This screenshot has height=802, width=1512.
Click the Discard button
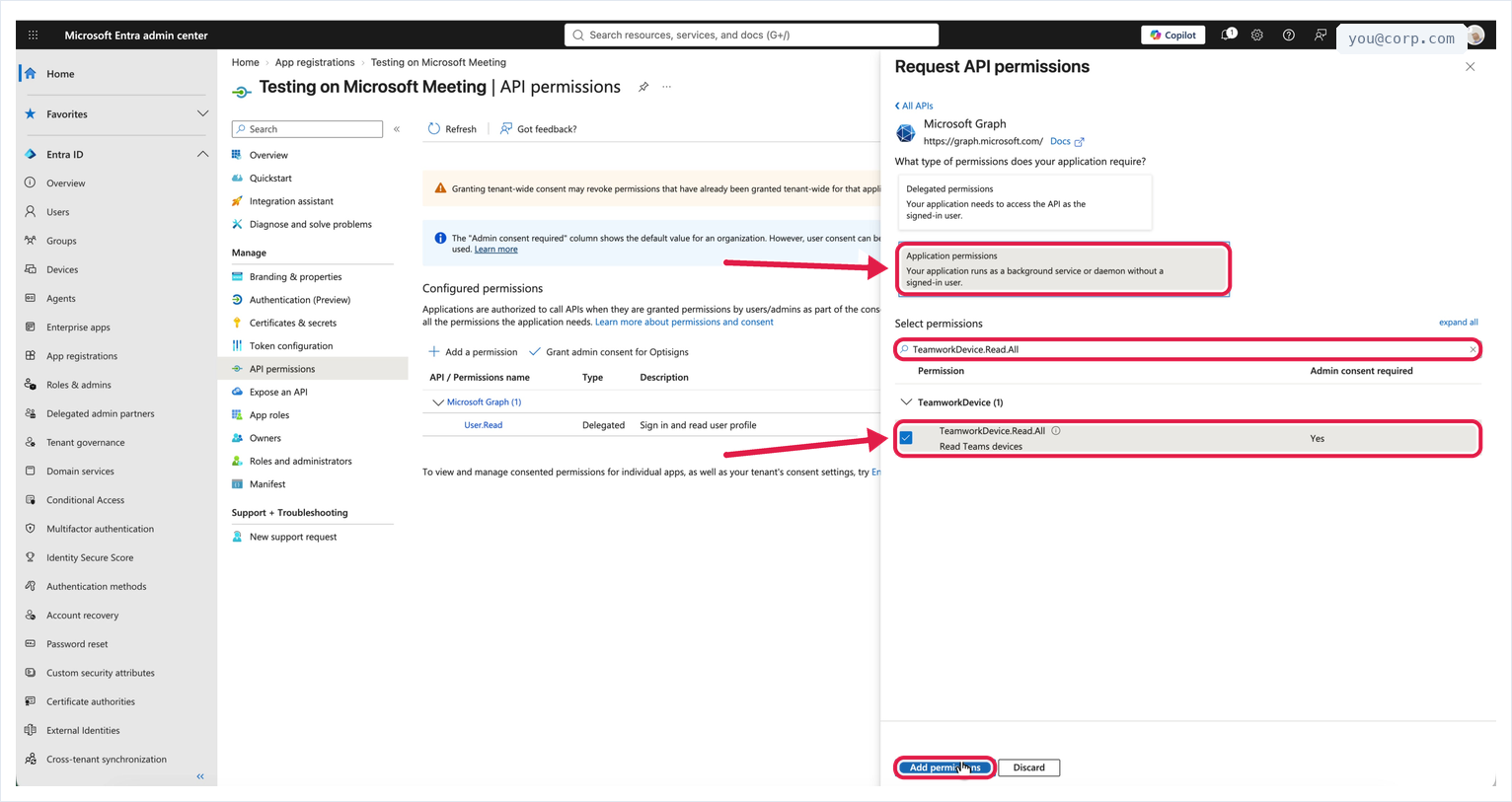(x=1028, y=767)
